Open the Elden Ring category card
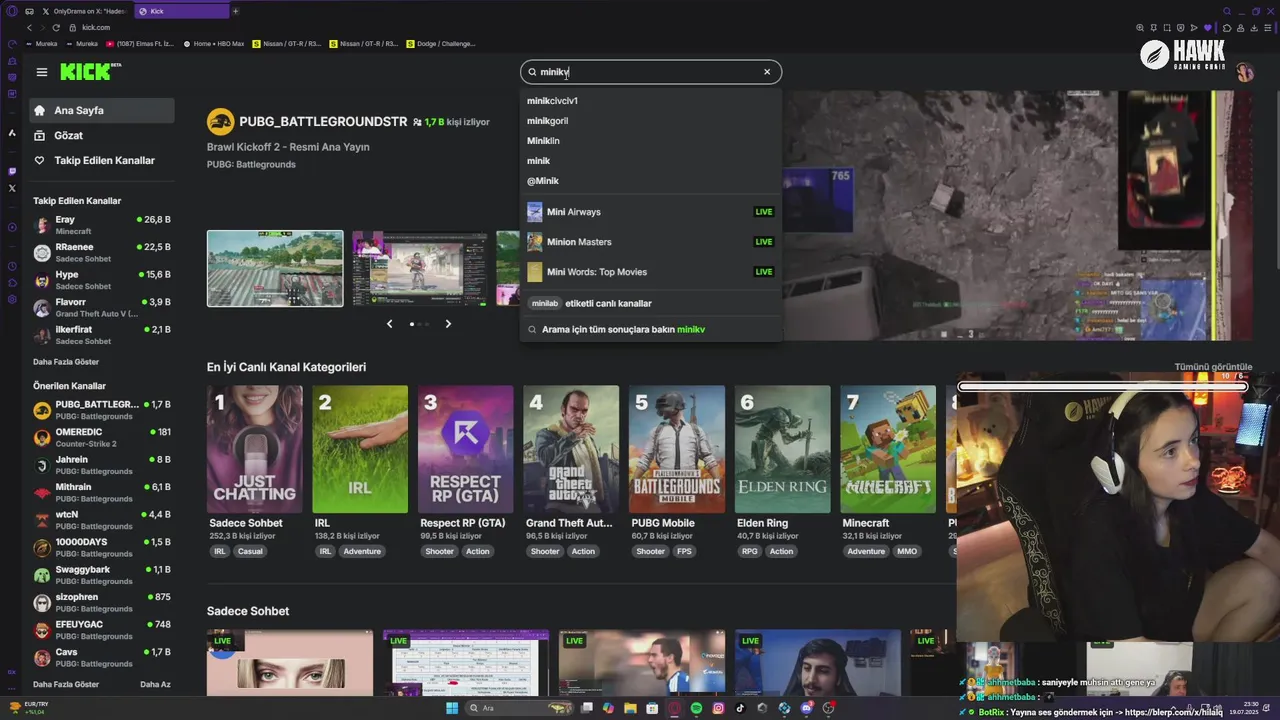Image resolution: width=1280 pixels, height=720 pixels. pos(782,449)
